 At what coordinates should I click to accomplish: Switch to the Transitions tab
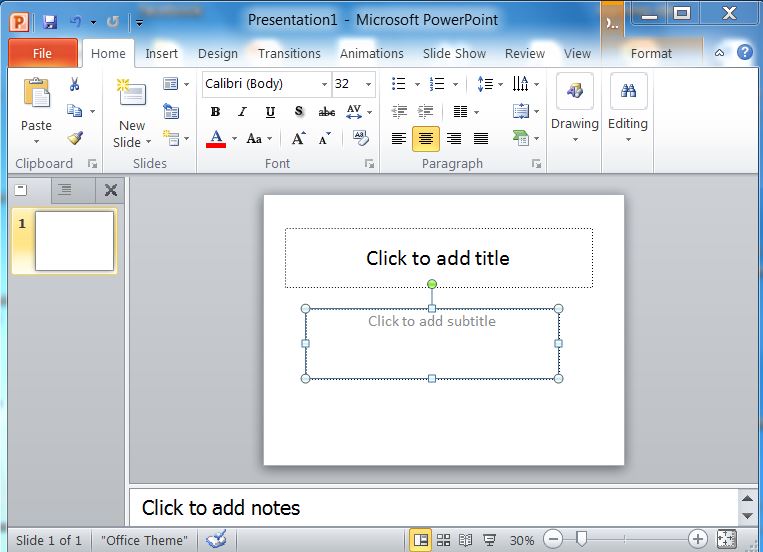[x=289, y=54]
